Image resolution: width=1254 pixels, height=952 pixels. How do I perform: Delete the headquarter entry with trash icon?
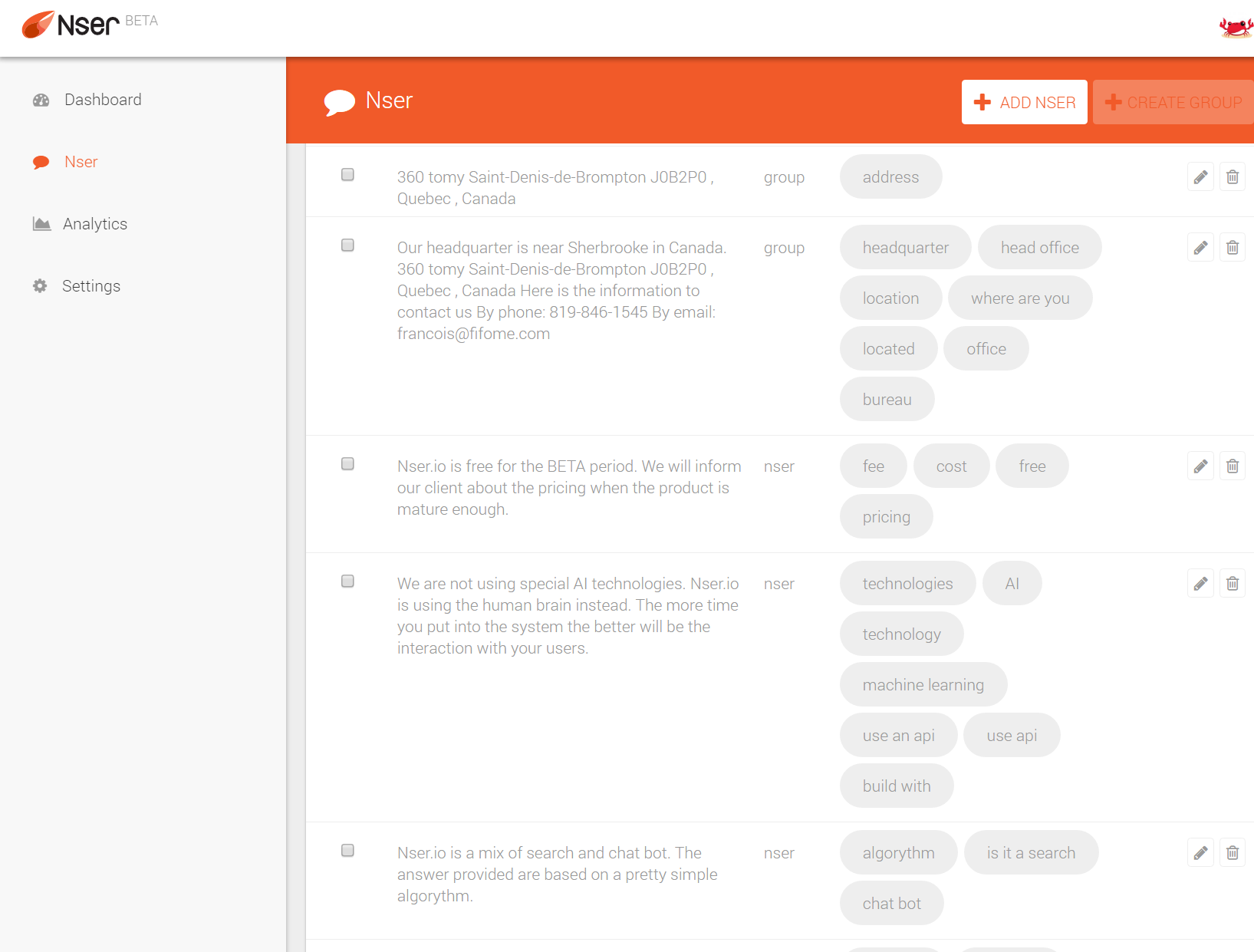[1233, 248]
